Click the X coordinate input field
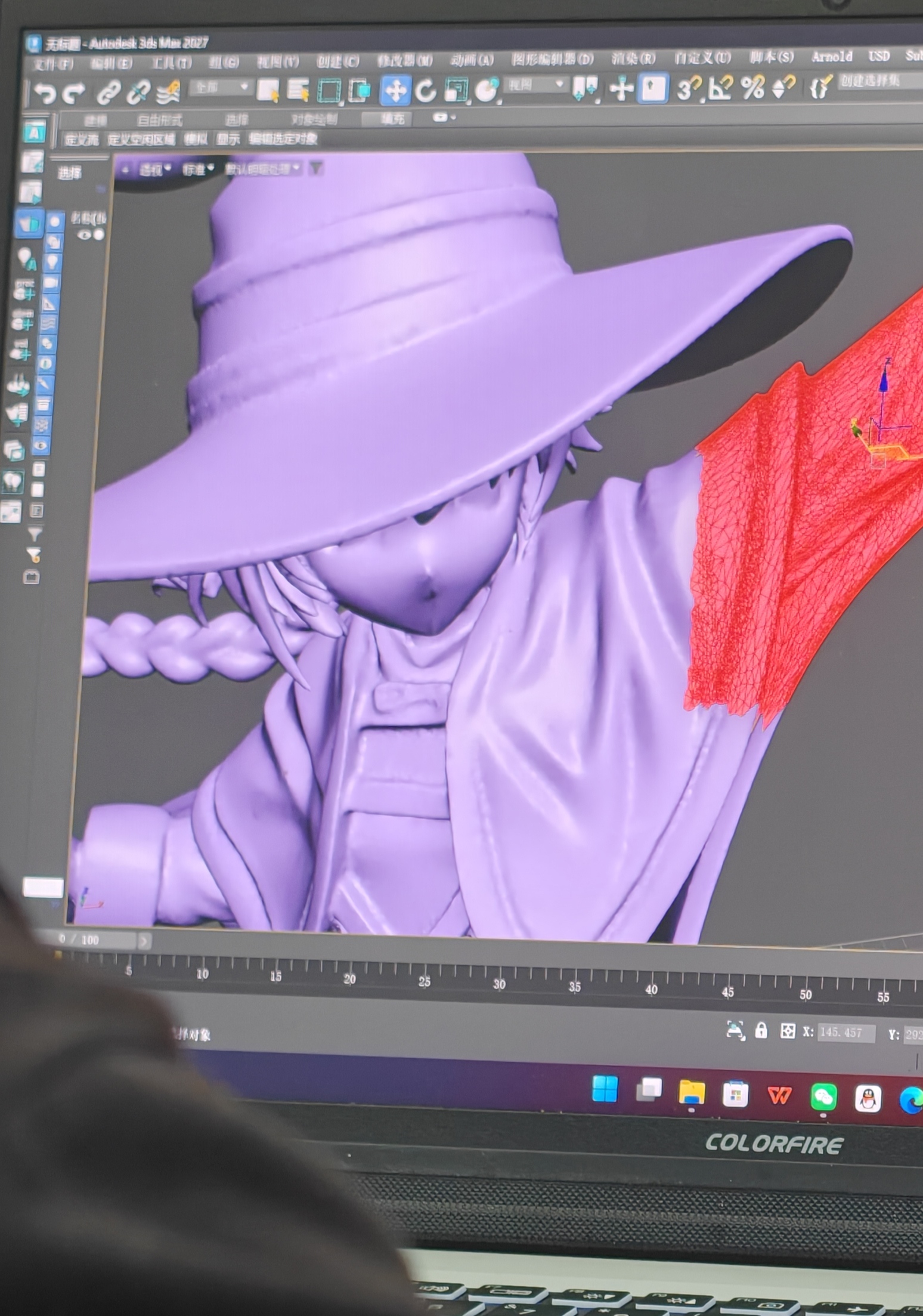The width and height of the screenshot is (923, 1316). click(x=846, y=1033)
